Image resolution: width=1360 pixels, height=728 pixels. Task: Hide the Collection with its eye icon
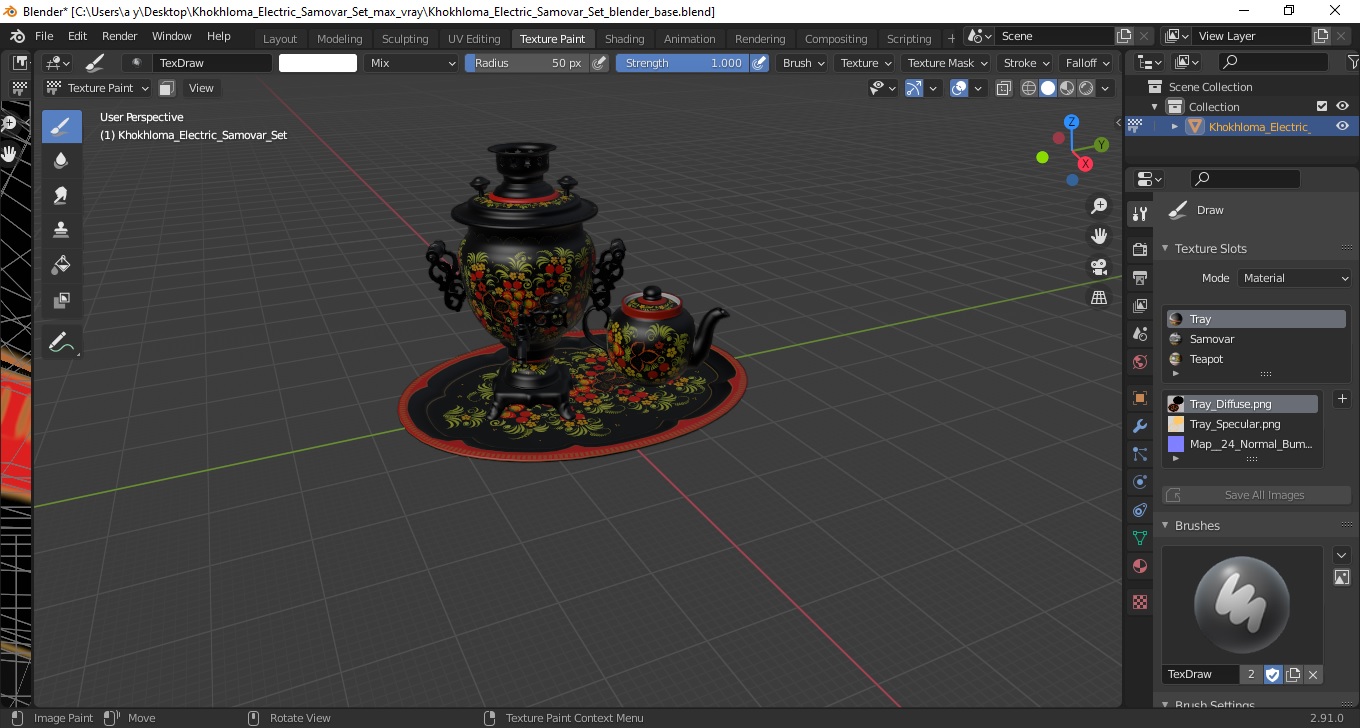click(x=1343, y=107)
